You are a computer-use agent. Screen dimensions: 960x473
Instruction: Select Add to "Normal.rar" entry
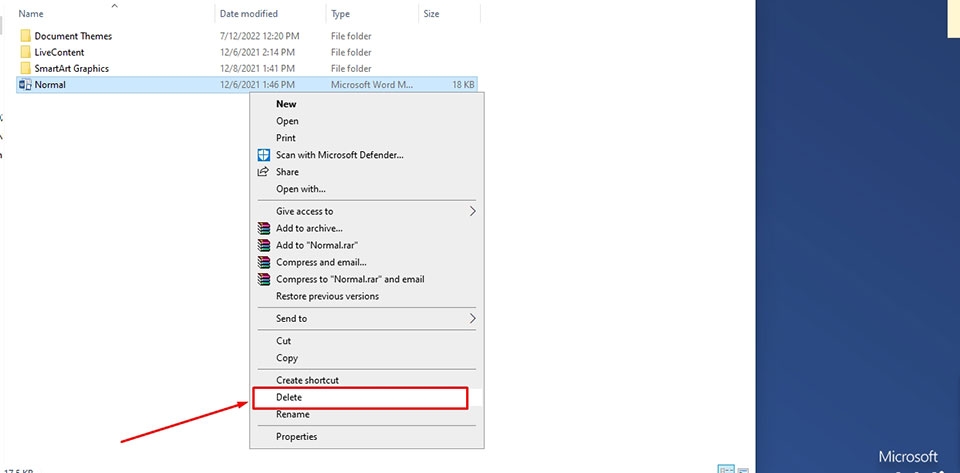click(317, 245)
